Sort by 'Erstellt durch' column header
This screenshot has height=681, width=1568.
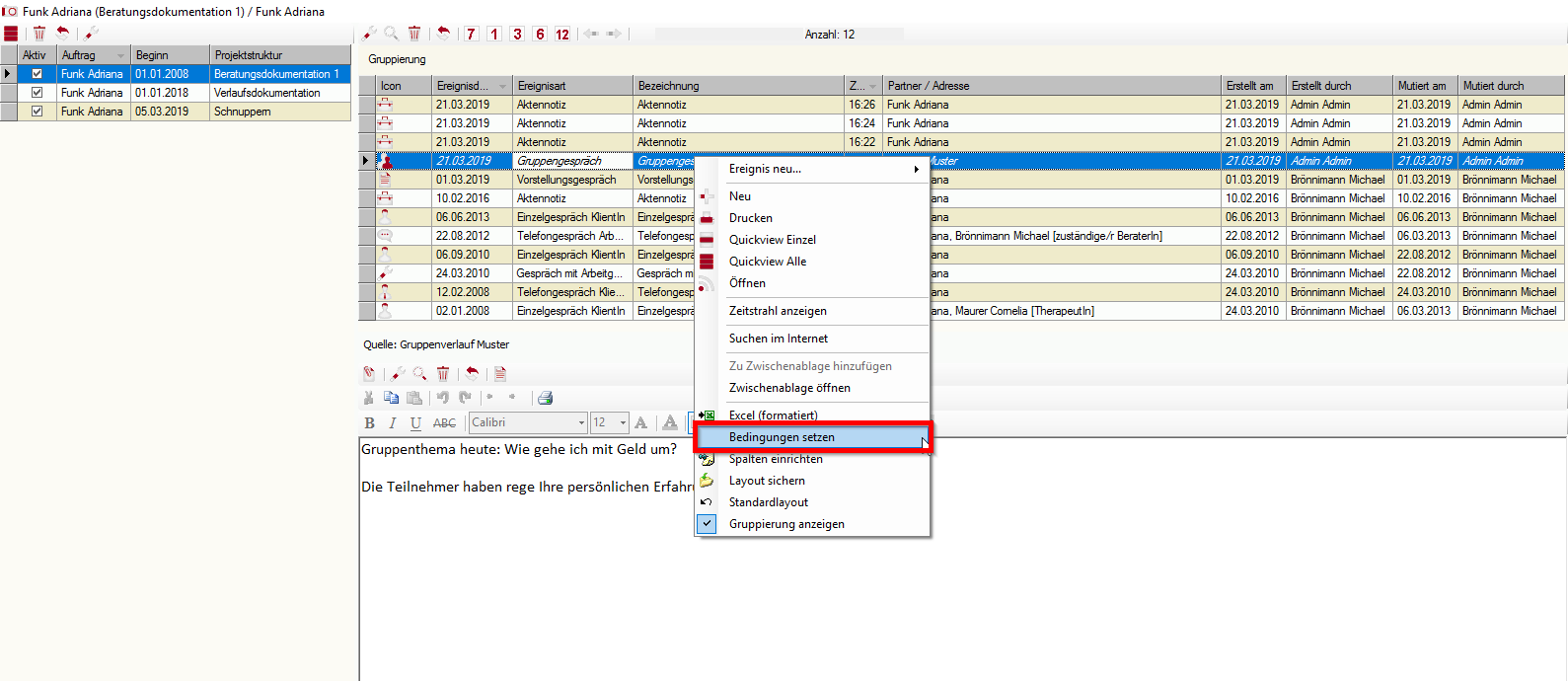(1339, 86)
